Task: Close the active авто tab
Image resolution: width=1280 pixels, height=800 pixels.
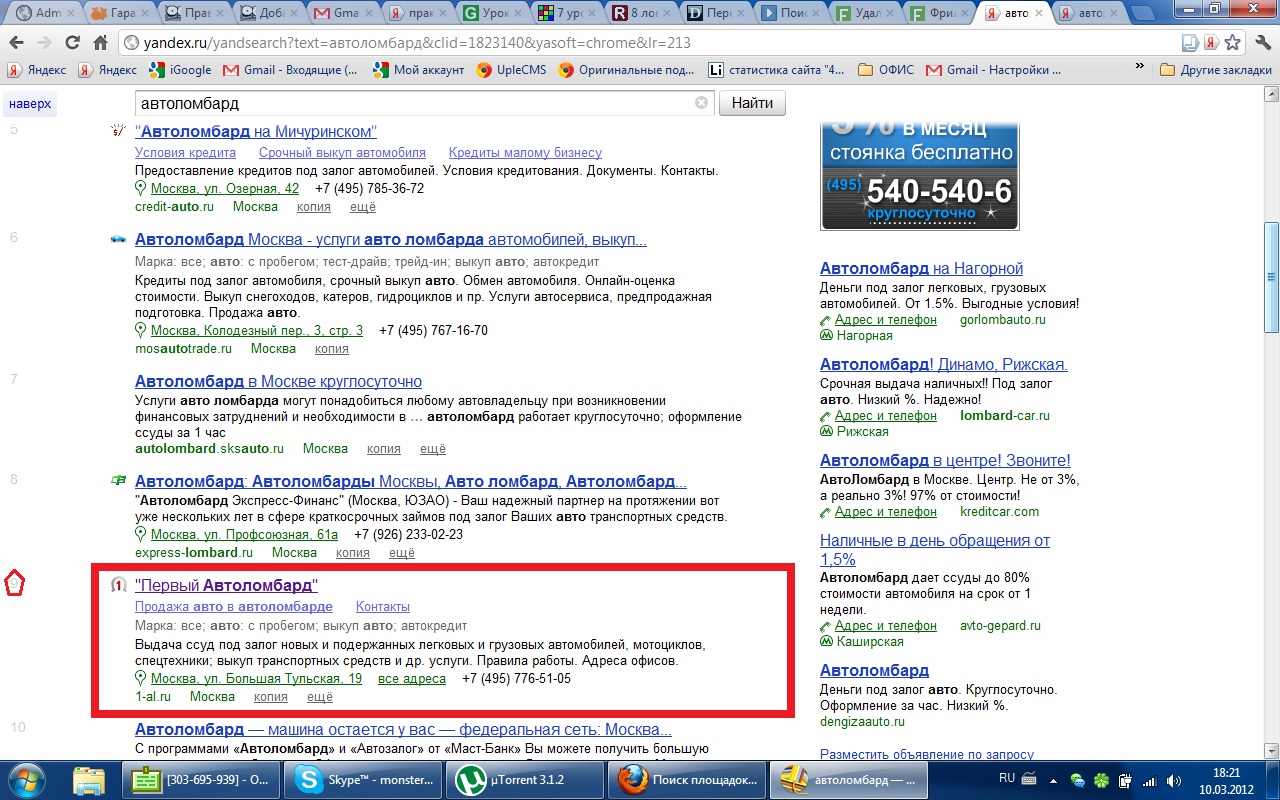Action: coord(1040,13)
